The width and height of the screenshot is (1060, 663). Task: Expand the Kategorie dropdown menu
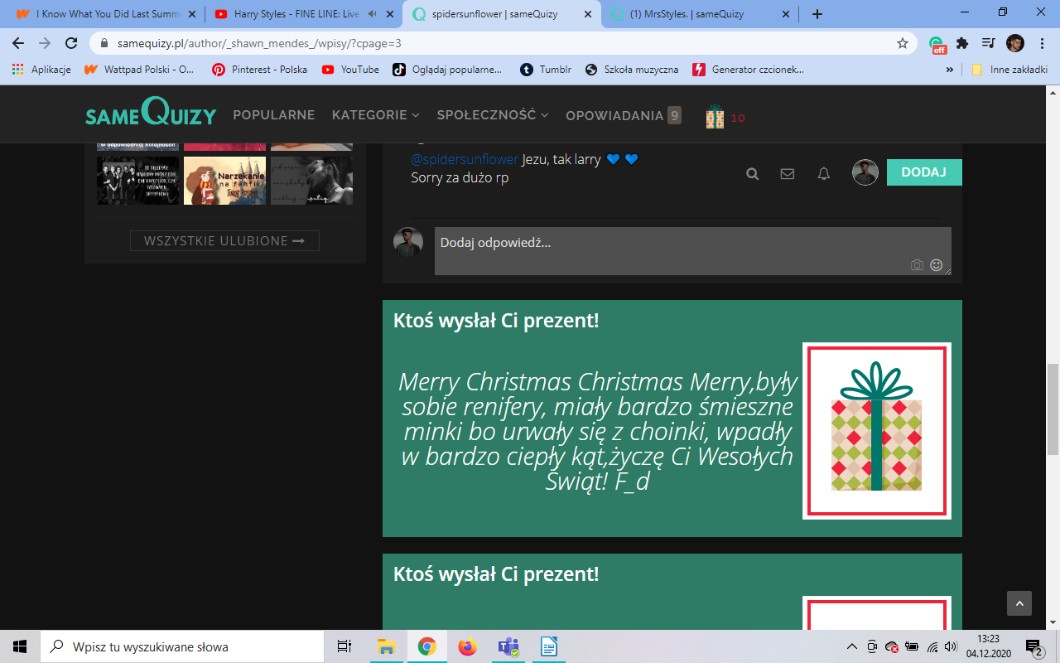tap(375, 115)
